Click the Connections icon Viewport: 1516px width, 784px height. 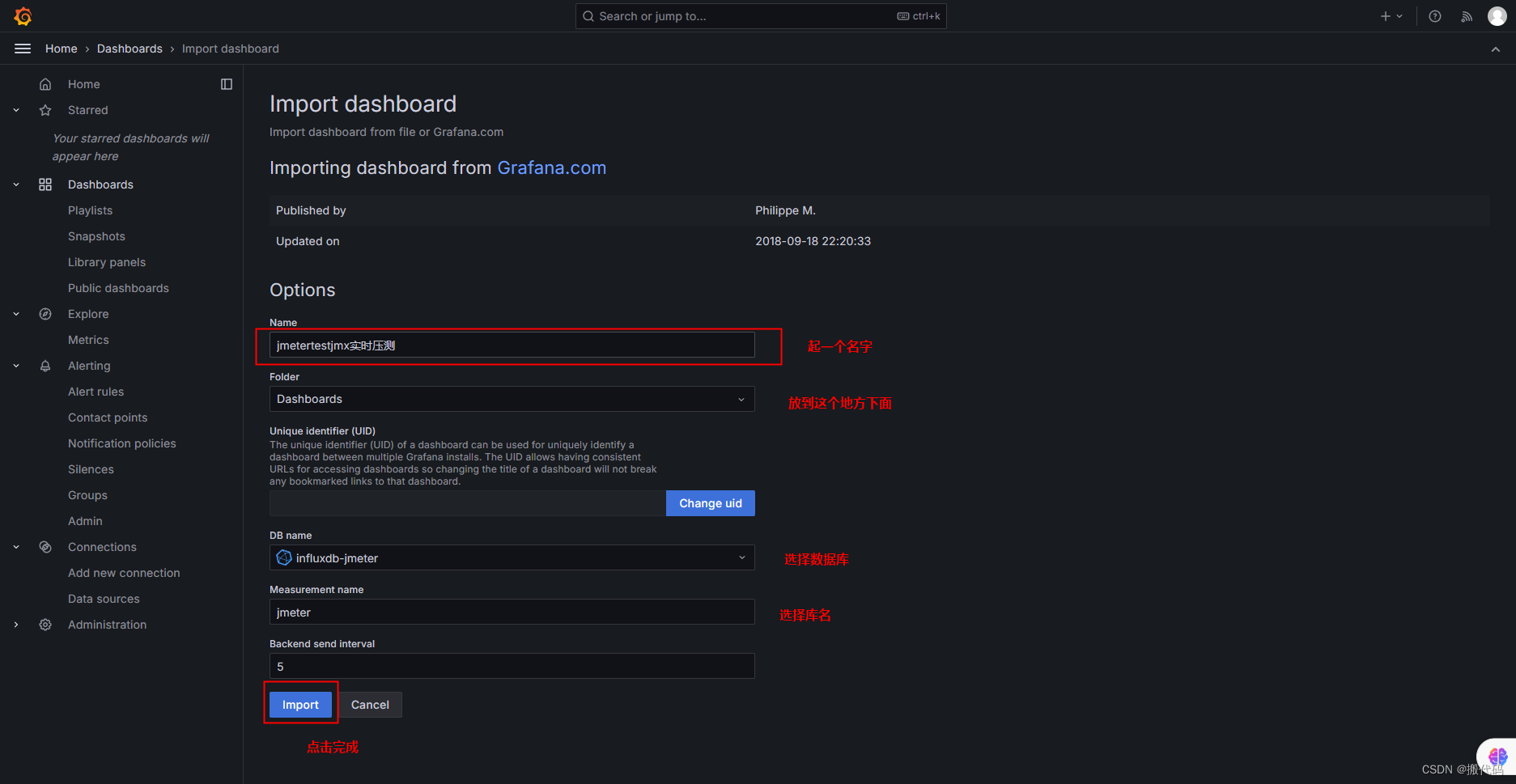click(x=45, y=547)
